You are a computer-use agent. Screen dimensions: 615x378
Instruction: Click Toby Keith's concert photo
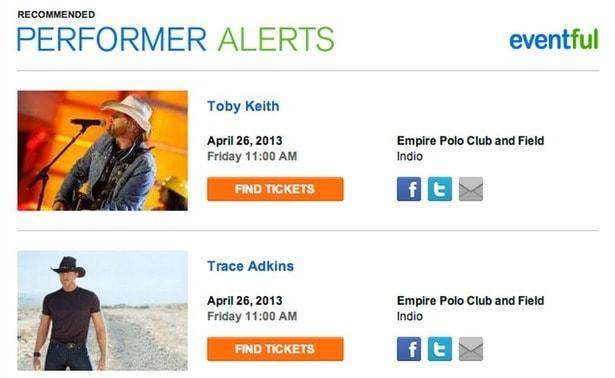tap(102, 151)
